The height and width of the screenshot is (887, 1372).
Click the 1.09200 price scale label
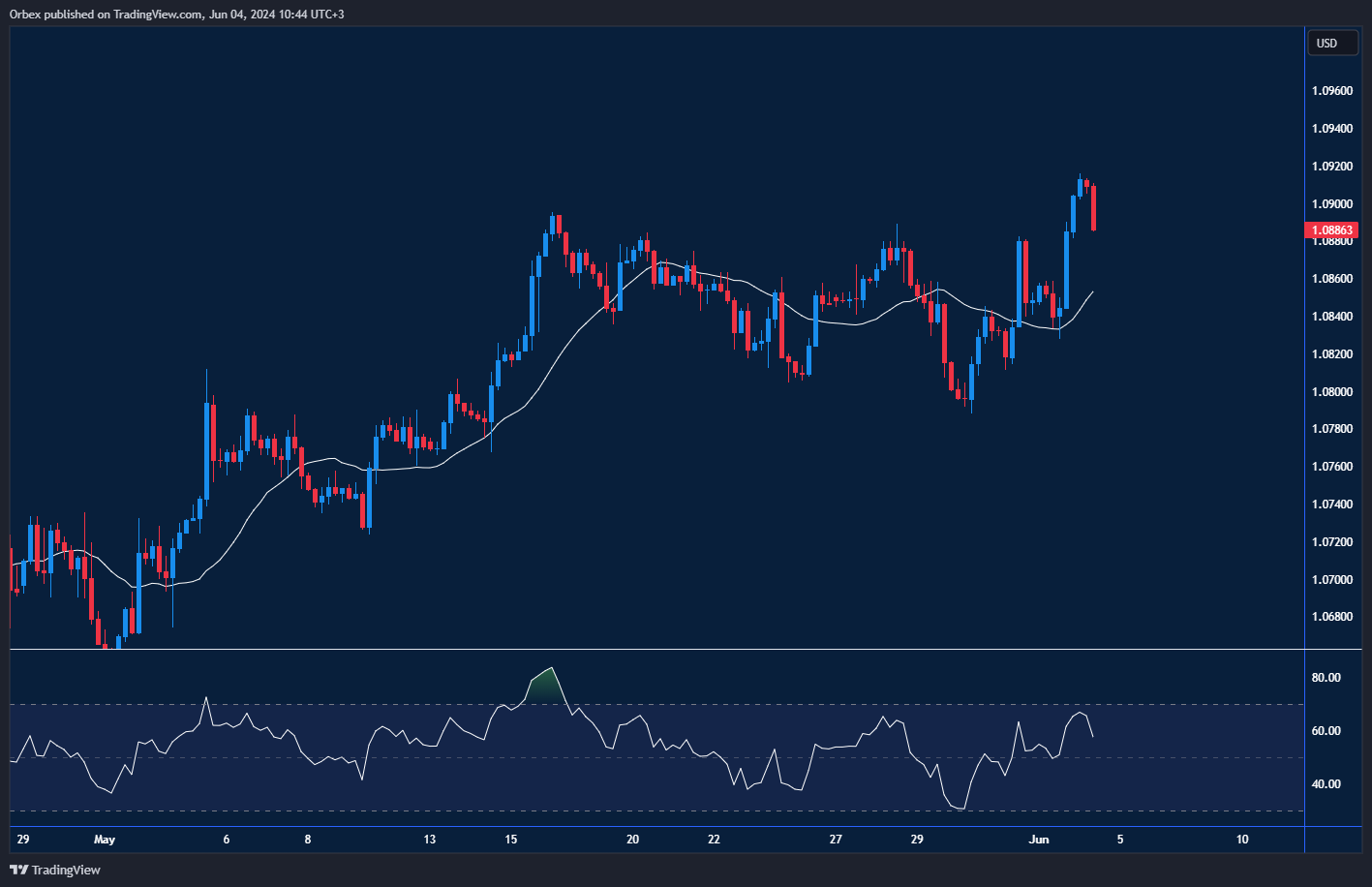click(x=1332, y=167)
